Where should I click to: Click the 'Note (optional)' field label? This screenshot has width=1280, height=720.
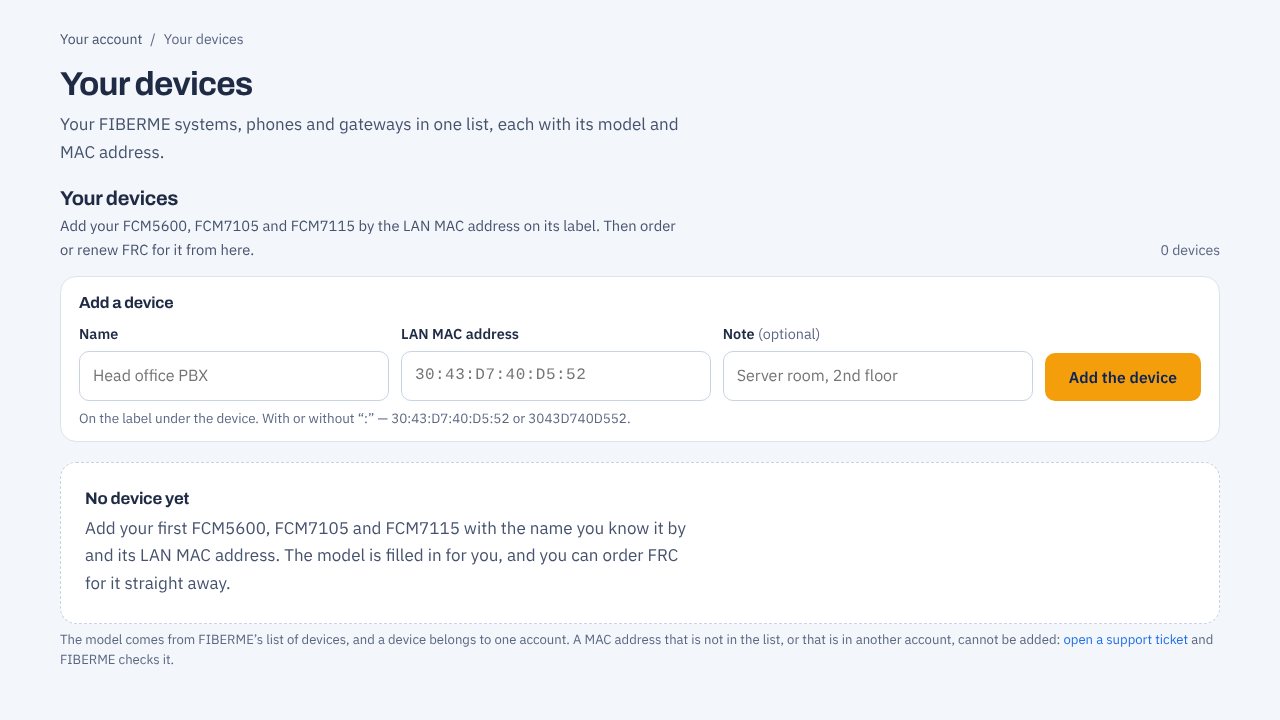(771, 334)
